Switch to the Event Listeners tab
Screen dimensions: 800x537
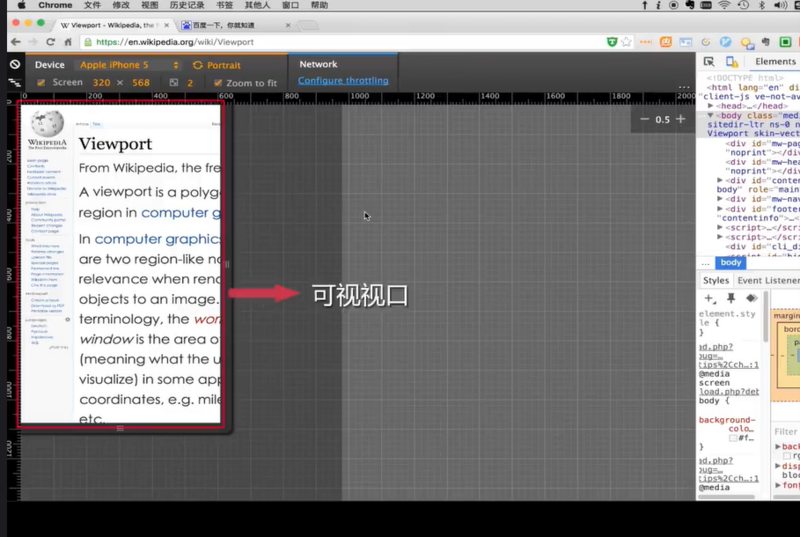(768, 280)
